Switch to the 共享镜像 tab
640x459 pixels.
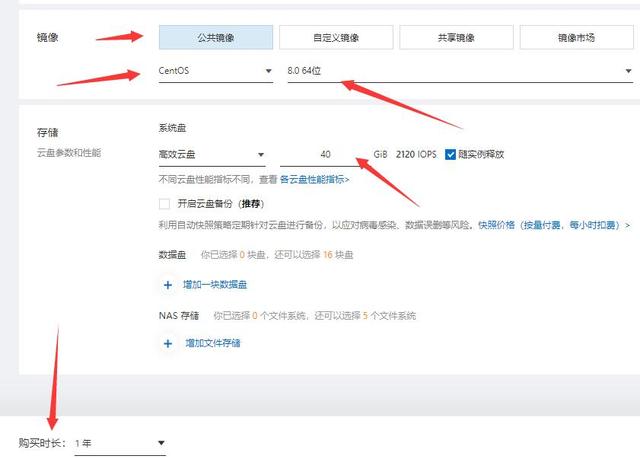[456, 37]
